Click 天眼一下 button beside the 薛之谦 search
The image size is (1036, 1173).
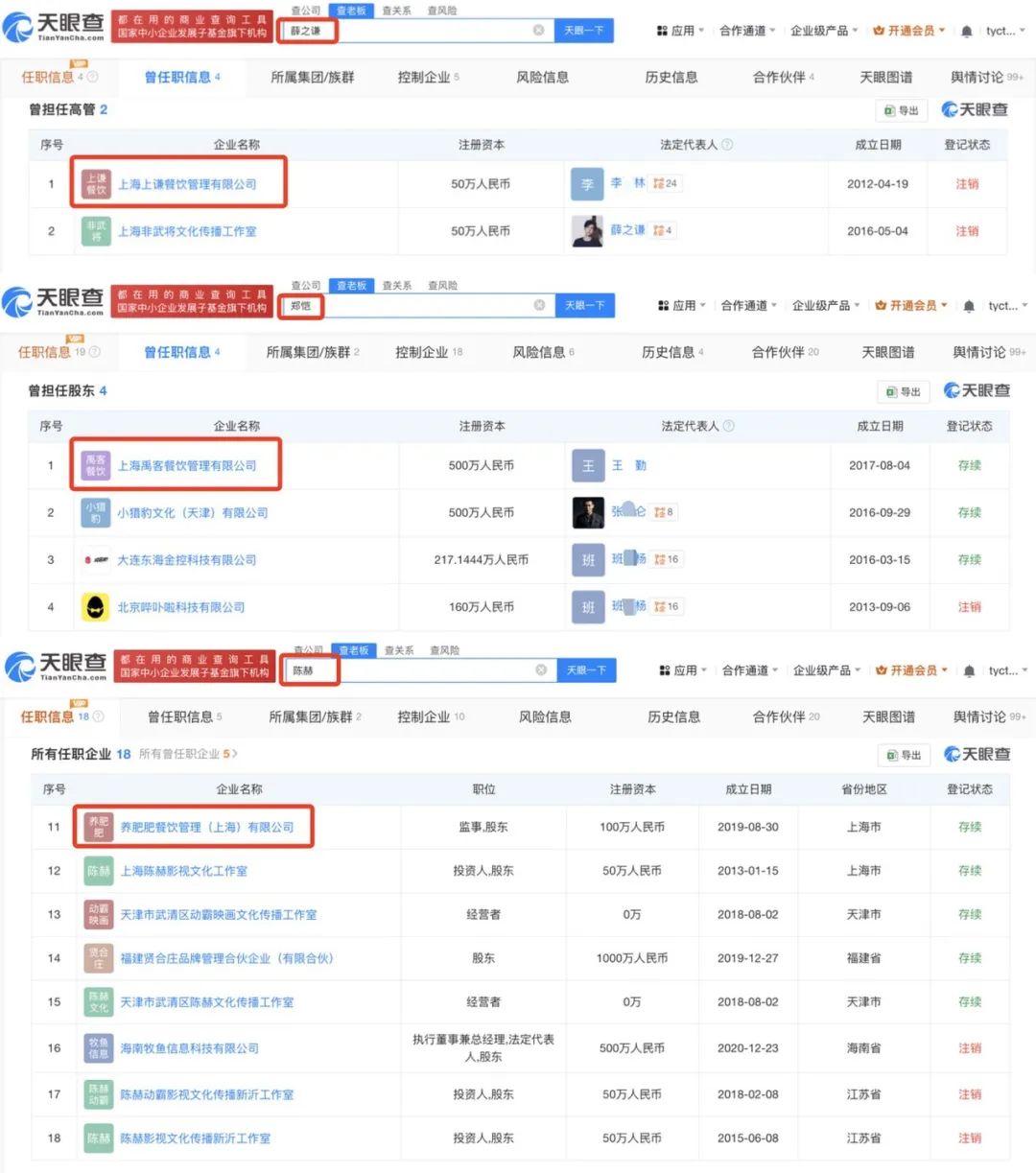(x=583, y=31)
